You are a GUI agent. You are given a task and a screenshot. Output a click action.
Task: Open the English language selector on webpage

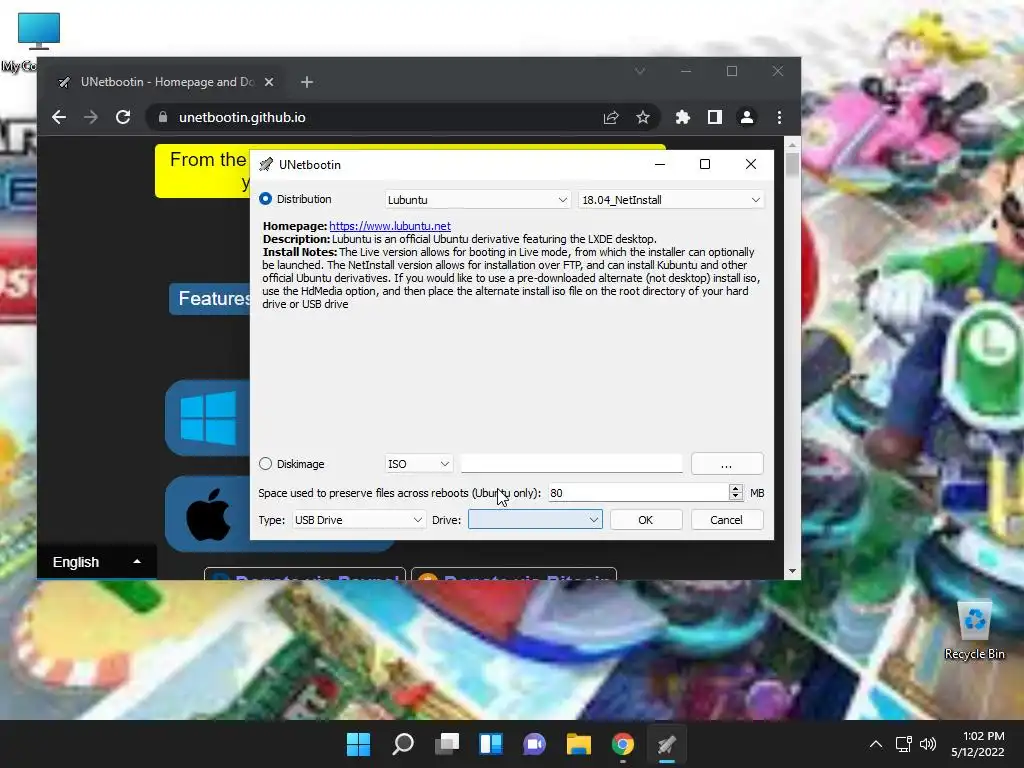pos(97,562)
